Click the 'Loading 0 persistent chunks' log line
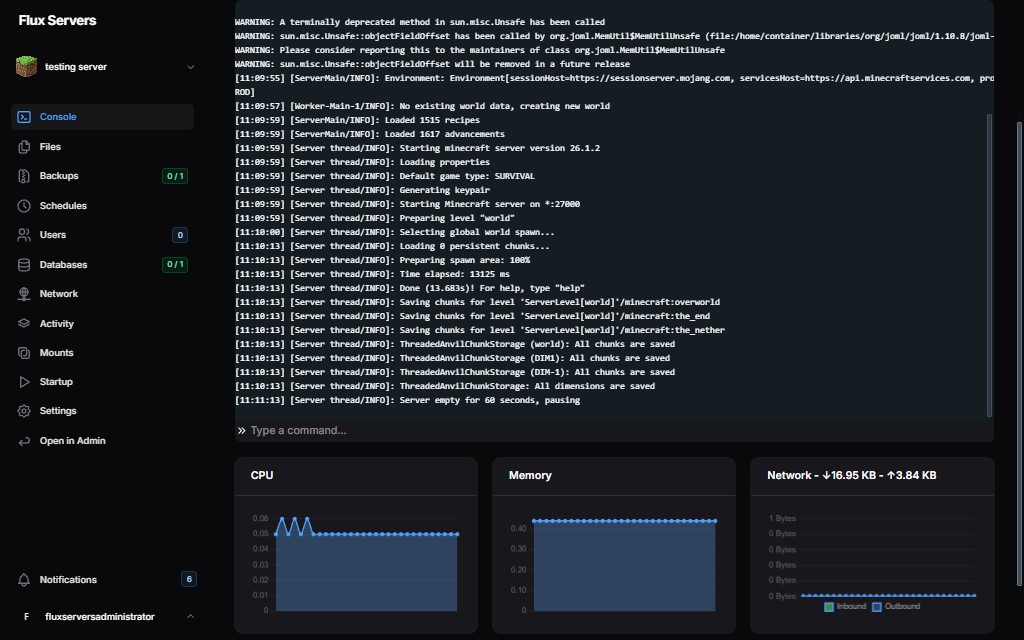Viewport: 1024px width, 640px height. point(392,246)
